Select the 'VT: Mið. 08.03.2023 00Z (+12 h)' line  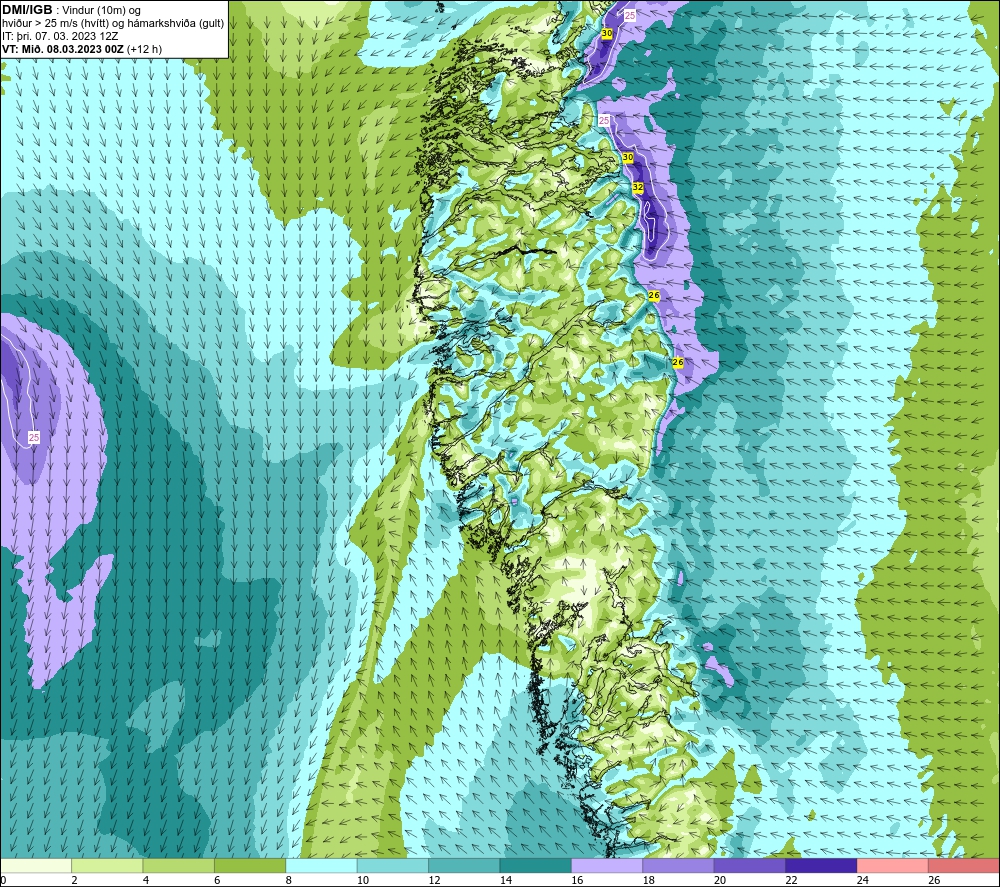coord(82,49)
